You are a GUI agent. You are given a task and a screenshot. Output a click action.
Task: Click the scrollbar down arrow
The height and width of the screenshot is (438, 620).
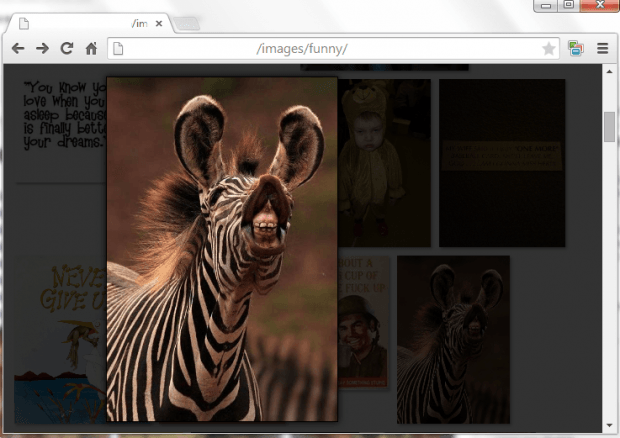[609, 425]
